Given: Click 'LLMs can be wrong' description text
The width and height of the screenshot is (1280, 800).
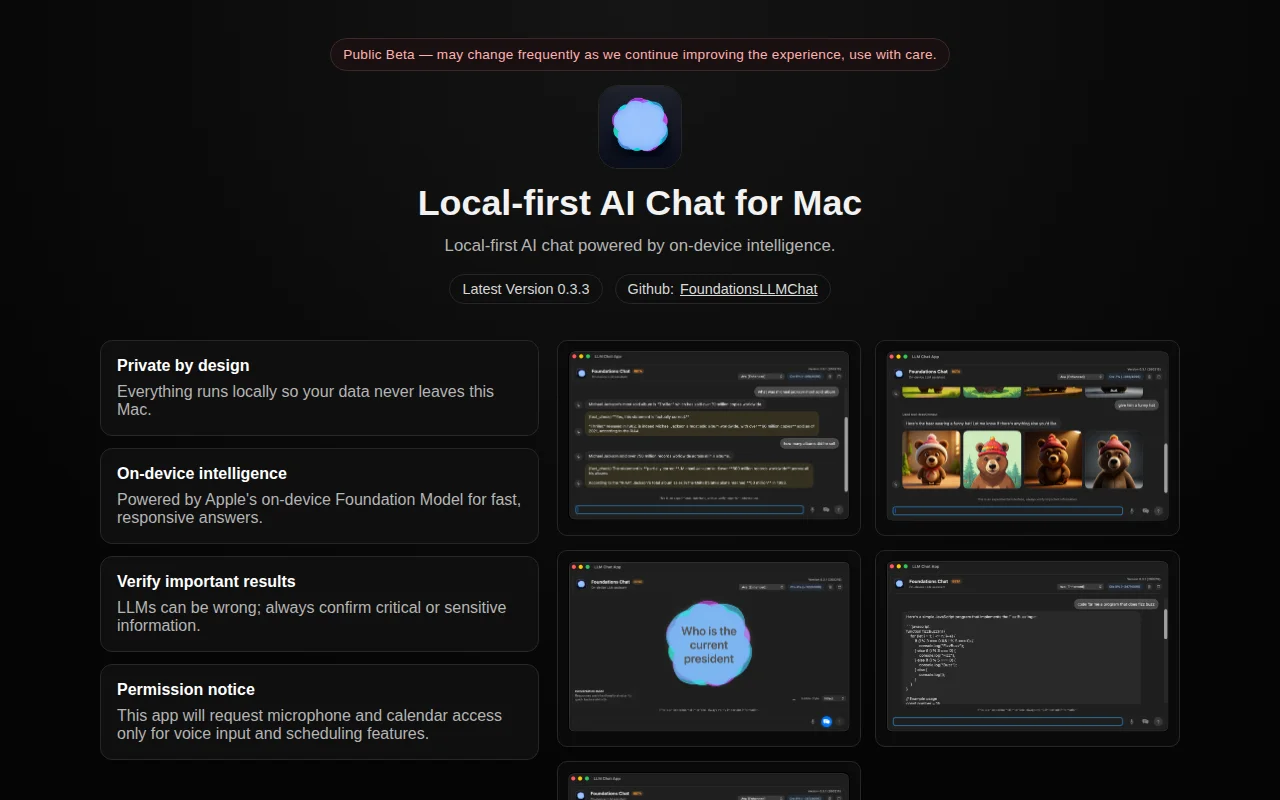Looking at the screenshot, I should [312, 616].
